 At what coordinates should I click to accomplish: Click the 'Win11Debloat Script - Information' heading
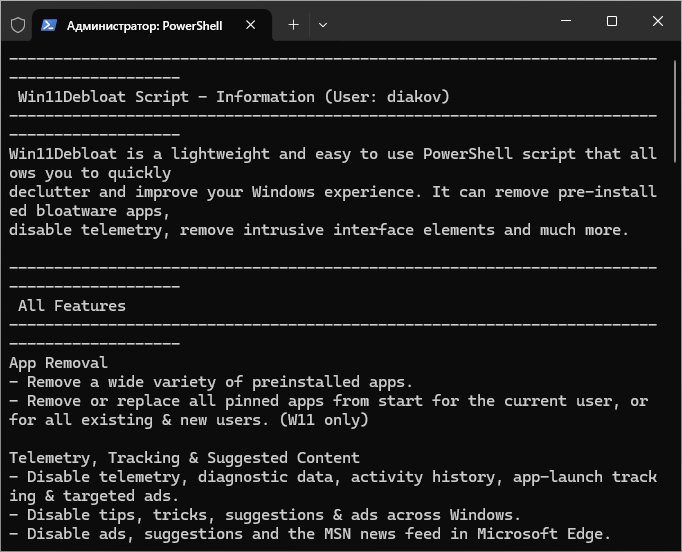coord(234,97)
